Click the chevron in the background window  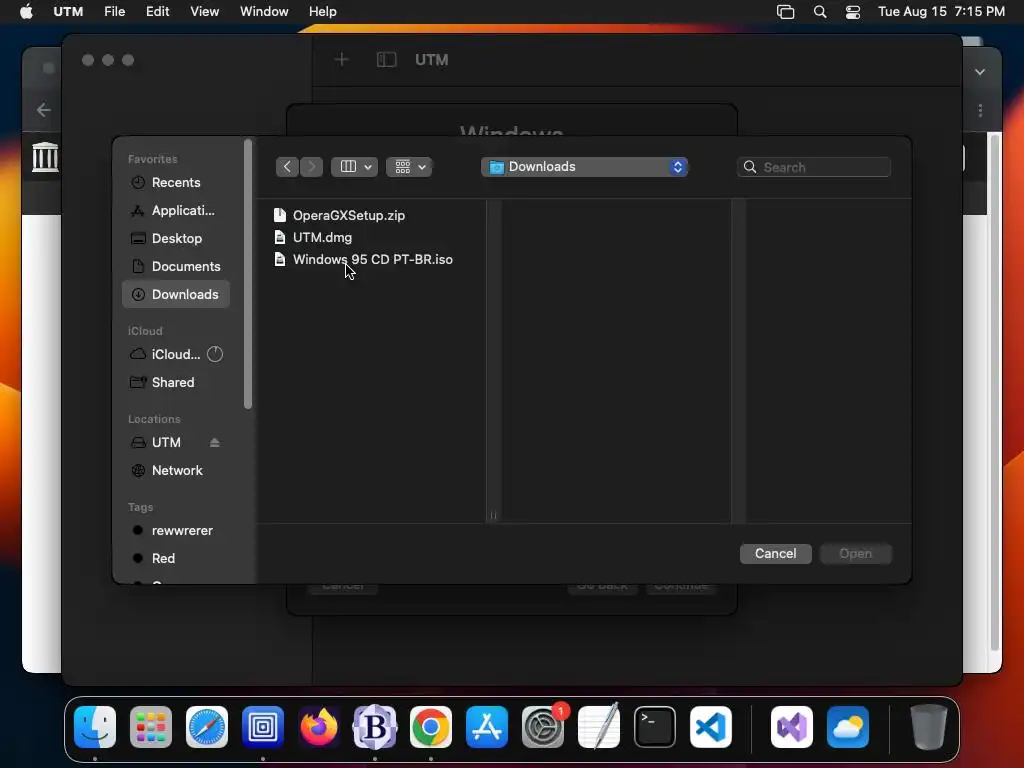(x=980, y=72)
